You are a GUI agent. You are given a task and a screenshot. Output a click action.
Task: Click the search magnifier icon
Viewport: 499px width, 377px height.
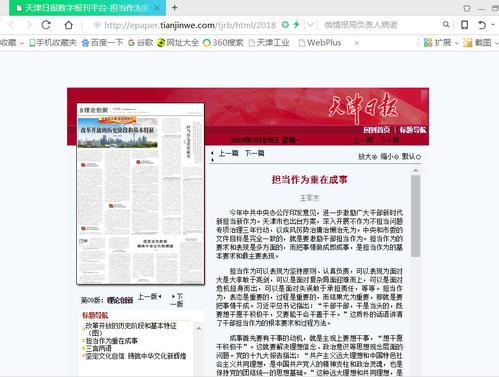click(446, 24)
